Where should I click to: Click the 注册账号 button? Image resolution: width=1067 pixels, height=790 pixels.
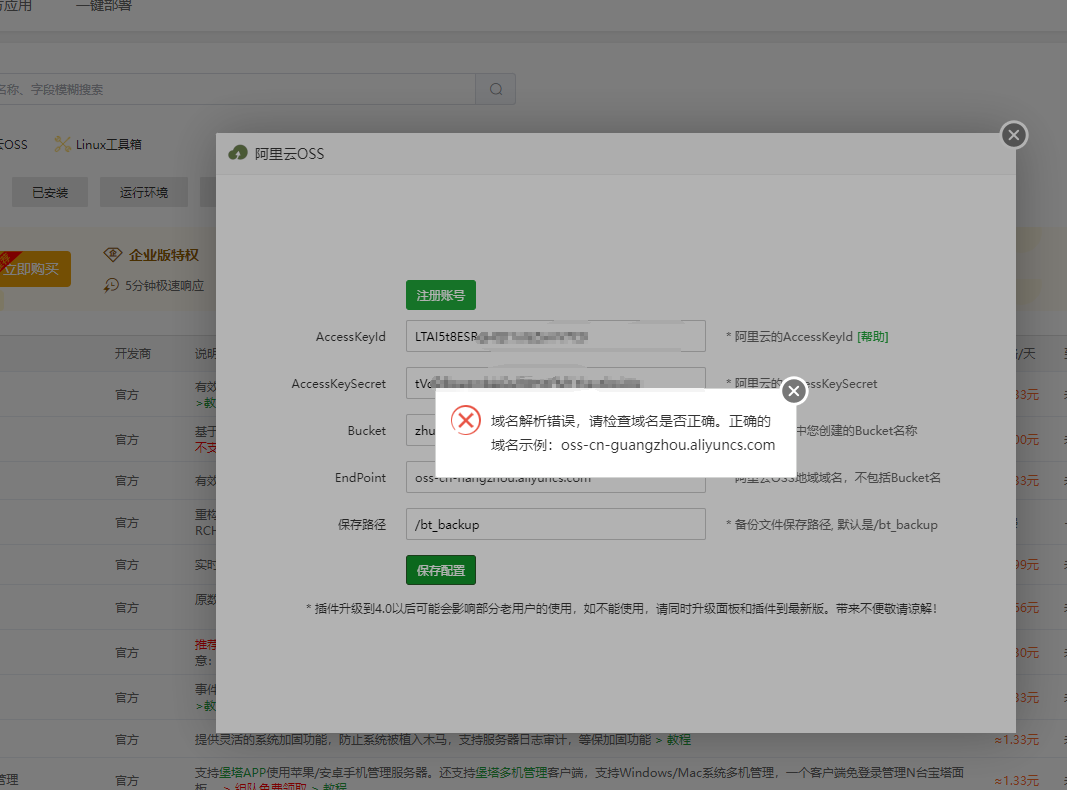pyautogui.click(x=441, y=295)
